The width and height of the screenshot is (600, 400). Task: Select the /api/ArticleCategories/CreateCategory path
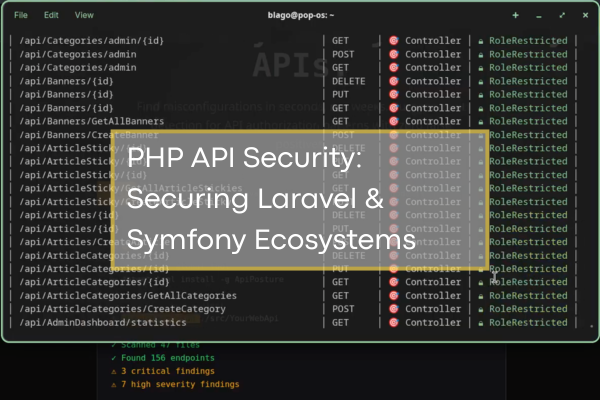(x=122, y=309)
